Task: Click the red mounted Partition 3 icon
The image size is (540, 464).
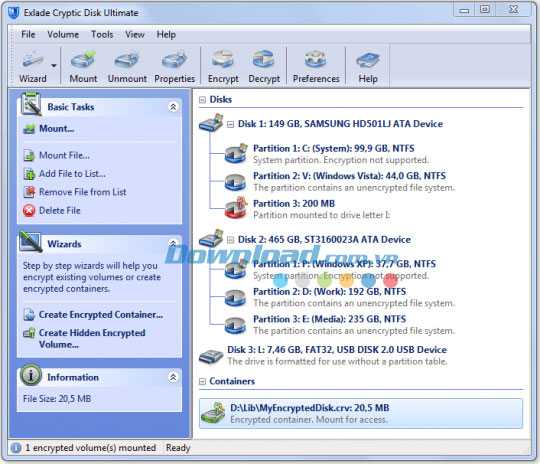Action: pos(236,208)
